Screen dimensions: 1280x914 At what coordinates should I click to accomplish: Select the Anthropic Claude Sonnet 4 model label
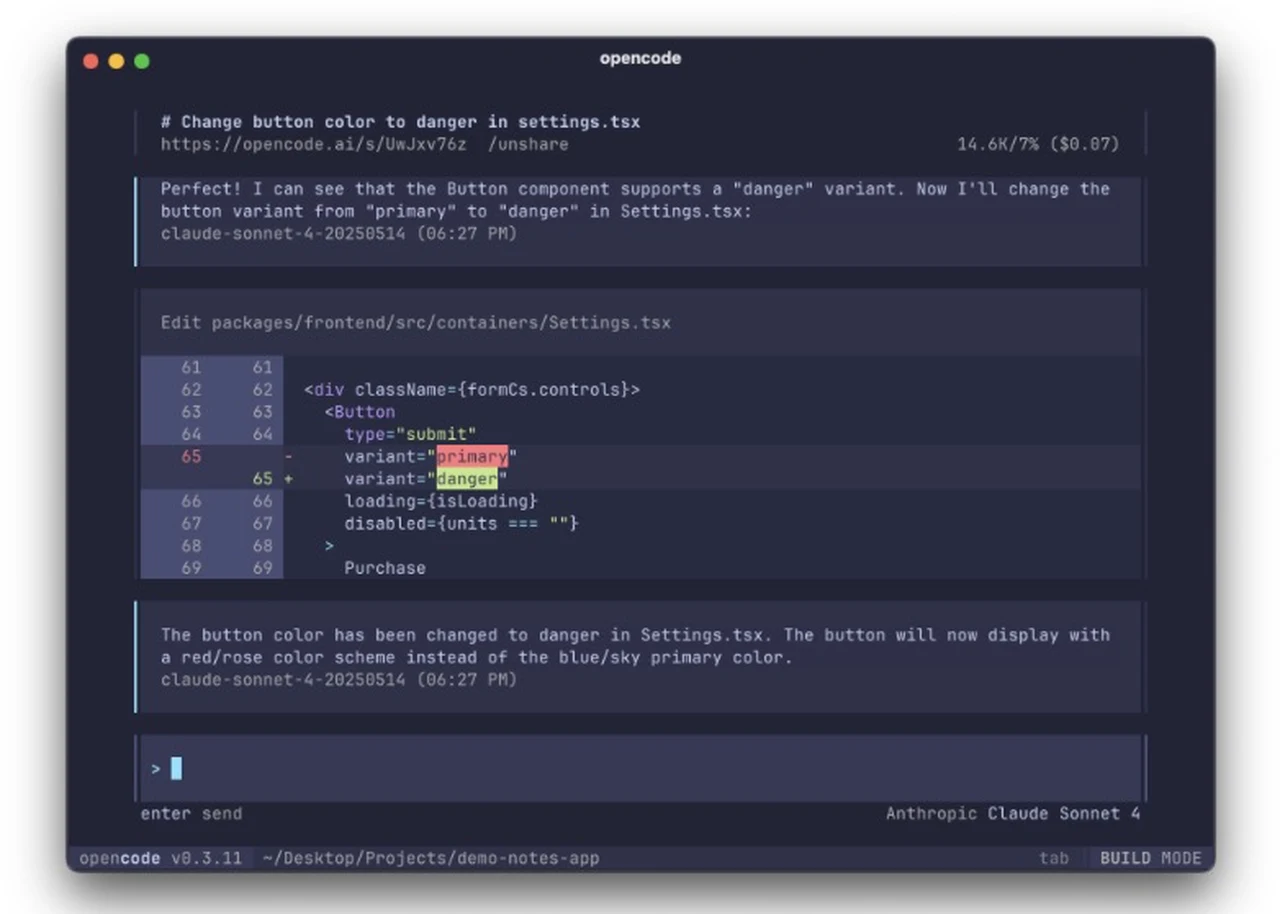1013,813
